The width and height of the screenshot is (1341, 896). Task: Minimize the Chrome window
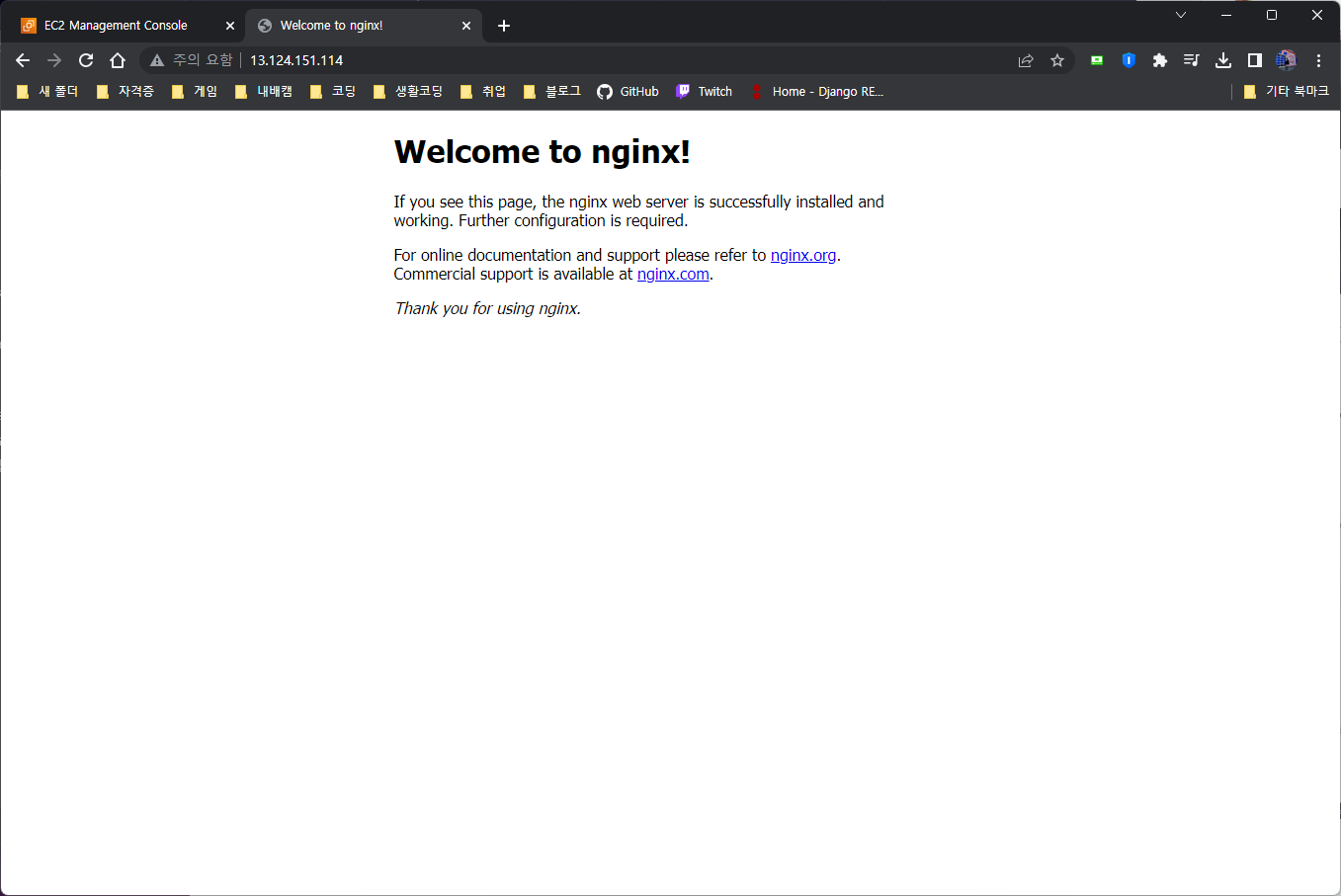click(1226, 15)
